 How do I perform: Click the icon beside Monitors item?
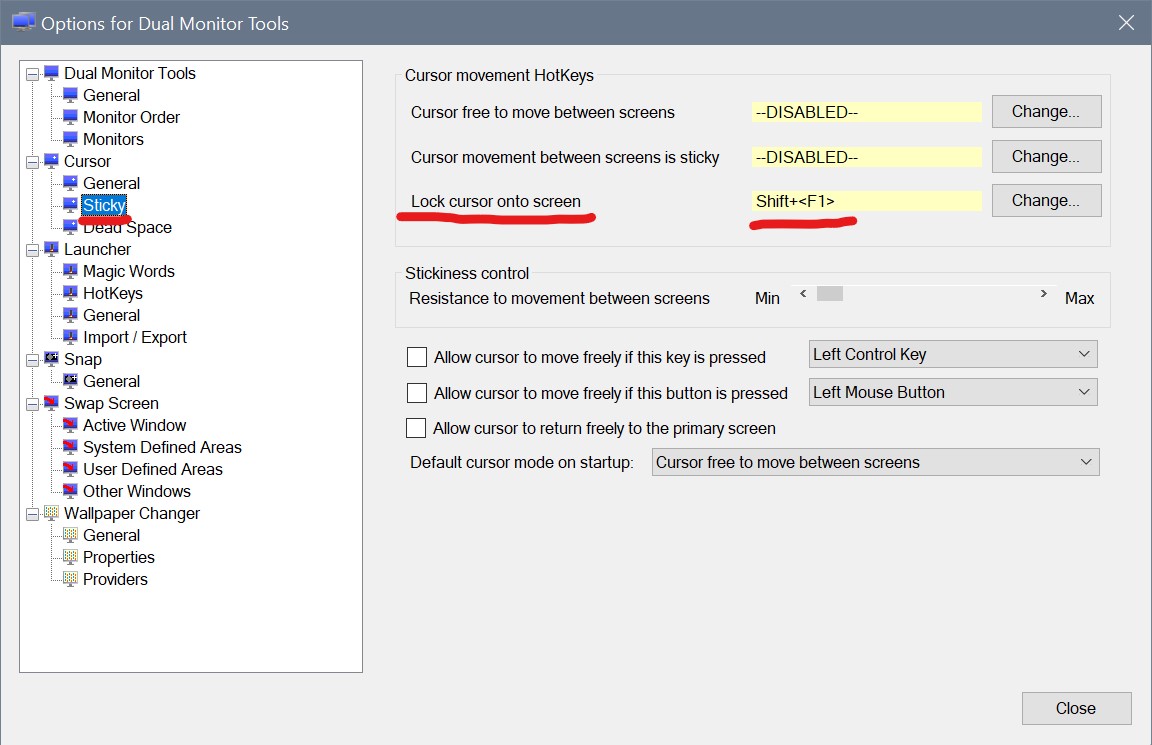point(70,139)
